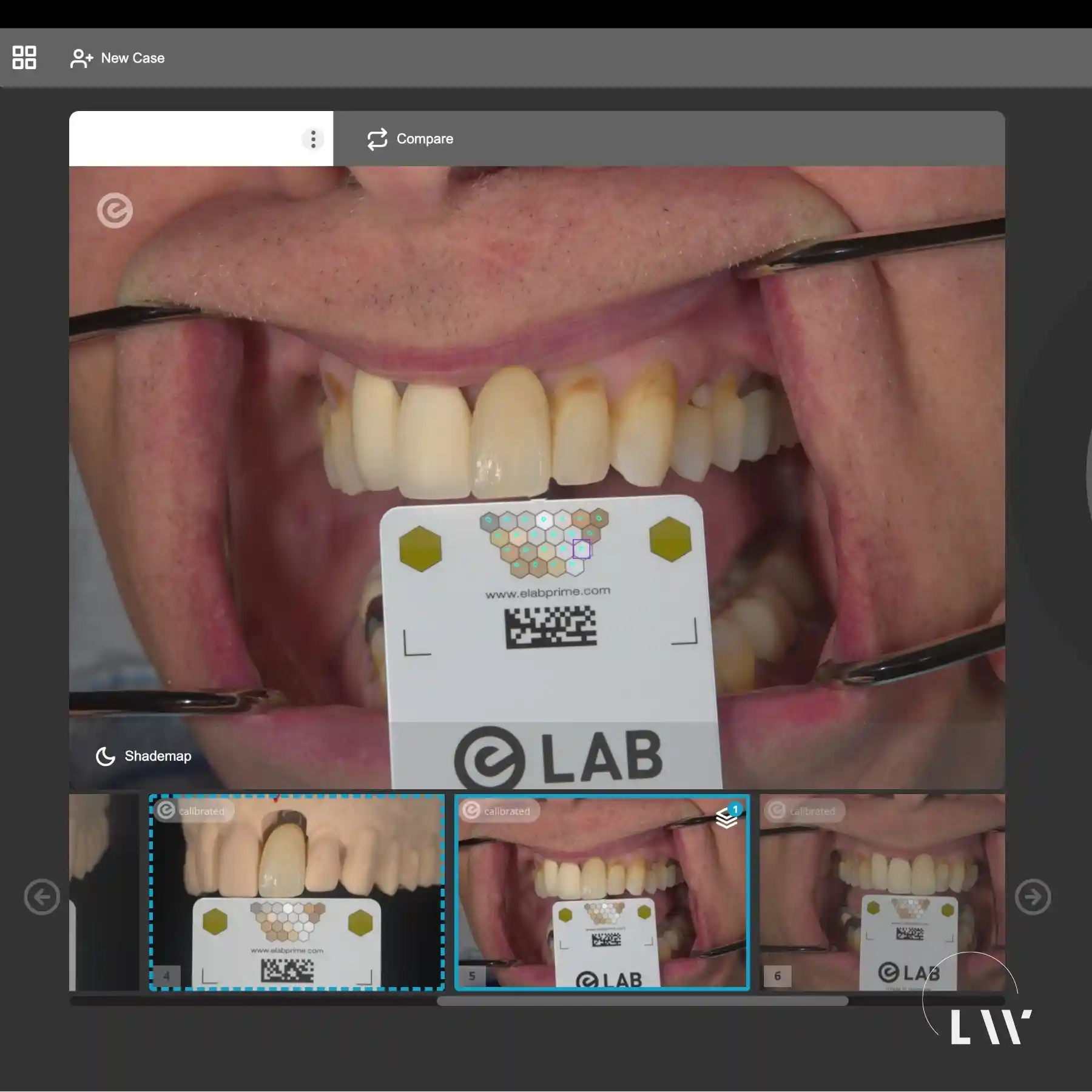Click calibrated badge on thumbnail 6

point(804,811)
